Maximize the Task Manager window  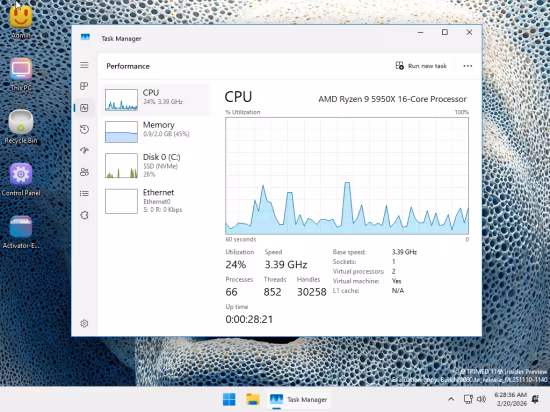click(445, 32)
